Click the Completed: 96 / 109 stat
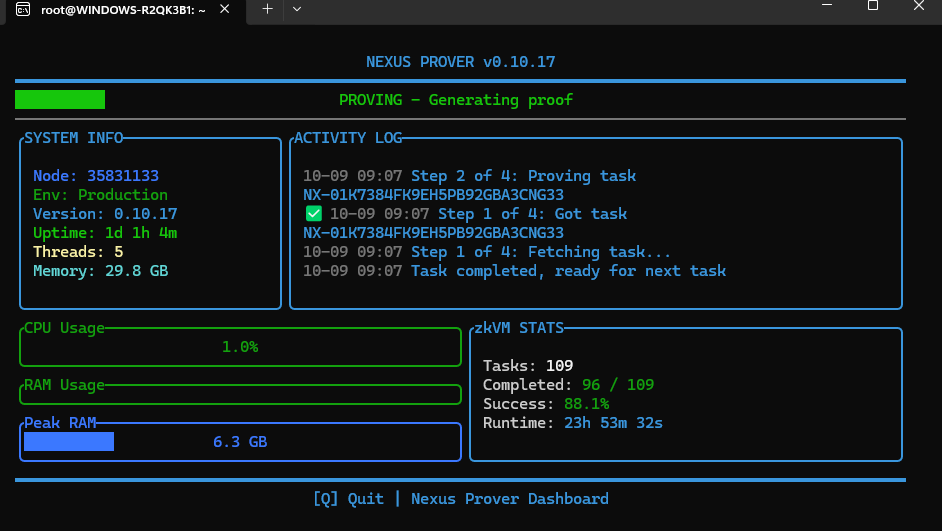The width and height of the screenshot is (942, 531). [x=568, y=385]
